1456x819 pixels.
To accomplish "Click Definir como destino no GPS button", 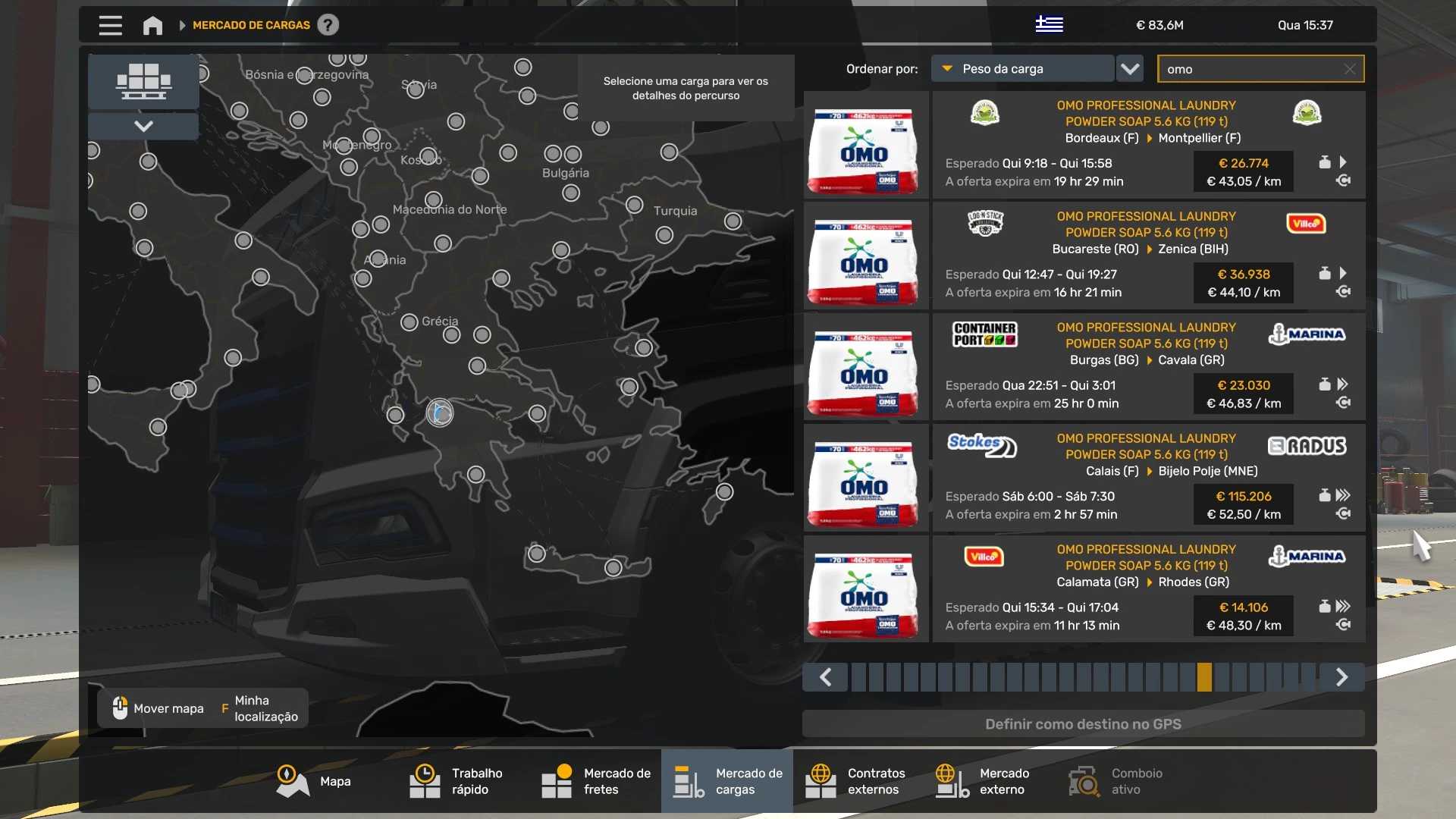I will (x=1083, y=724).
